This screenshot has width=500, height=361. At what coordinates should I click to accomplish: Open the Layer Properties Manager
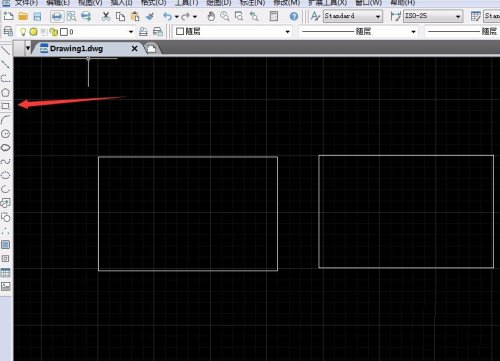(8, 32)
